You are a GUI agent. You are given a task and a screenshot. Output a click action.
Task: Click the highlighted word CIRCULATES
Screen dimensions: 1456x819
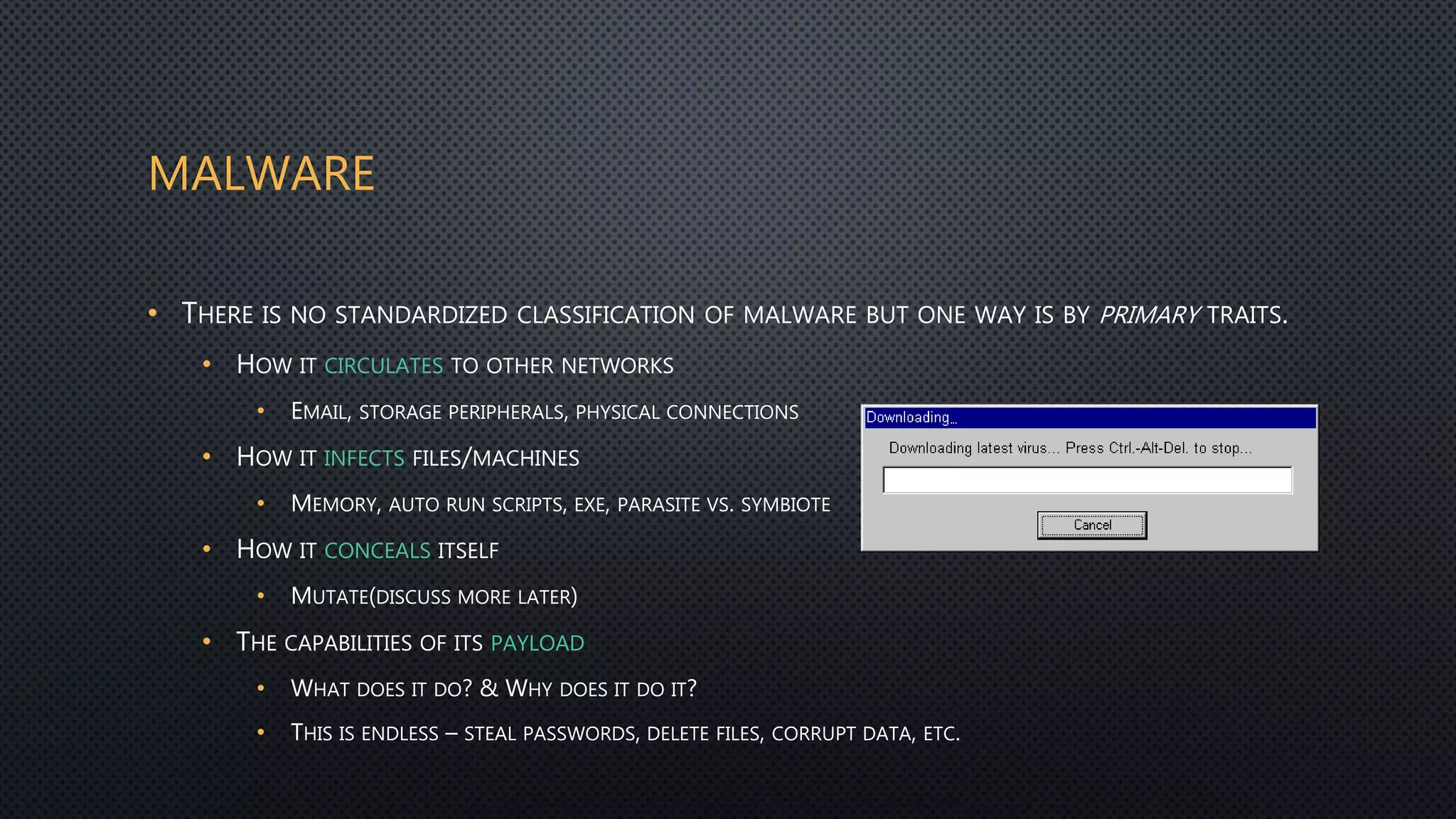[384, 365]
